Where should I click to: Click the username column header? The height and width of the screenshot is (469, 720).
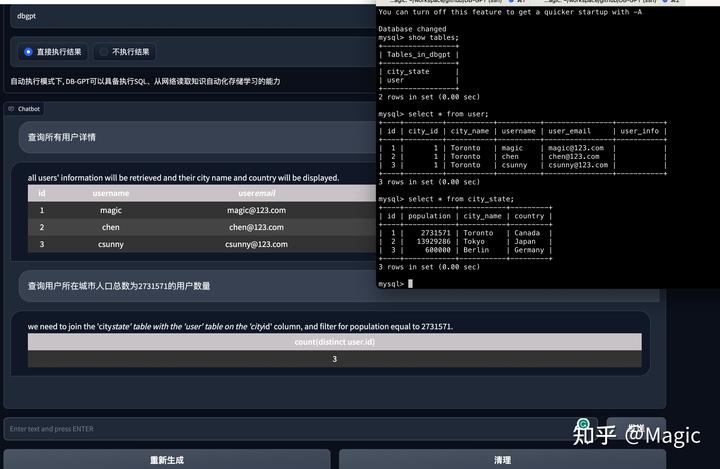tap(111, 193)
